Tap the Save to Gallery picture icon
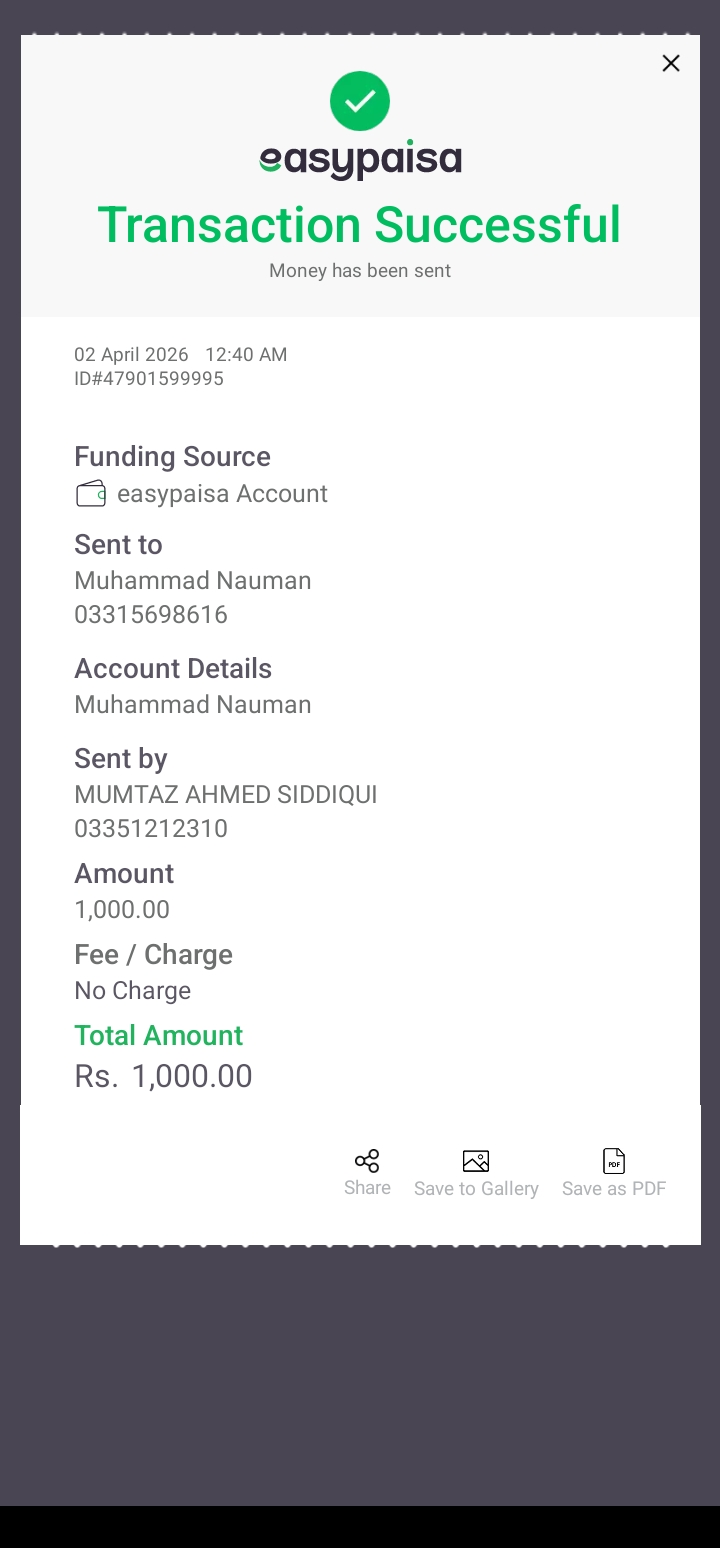The width and height of the screenshot is (720, 1548). (x=476, y=1161)
